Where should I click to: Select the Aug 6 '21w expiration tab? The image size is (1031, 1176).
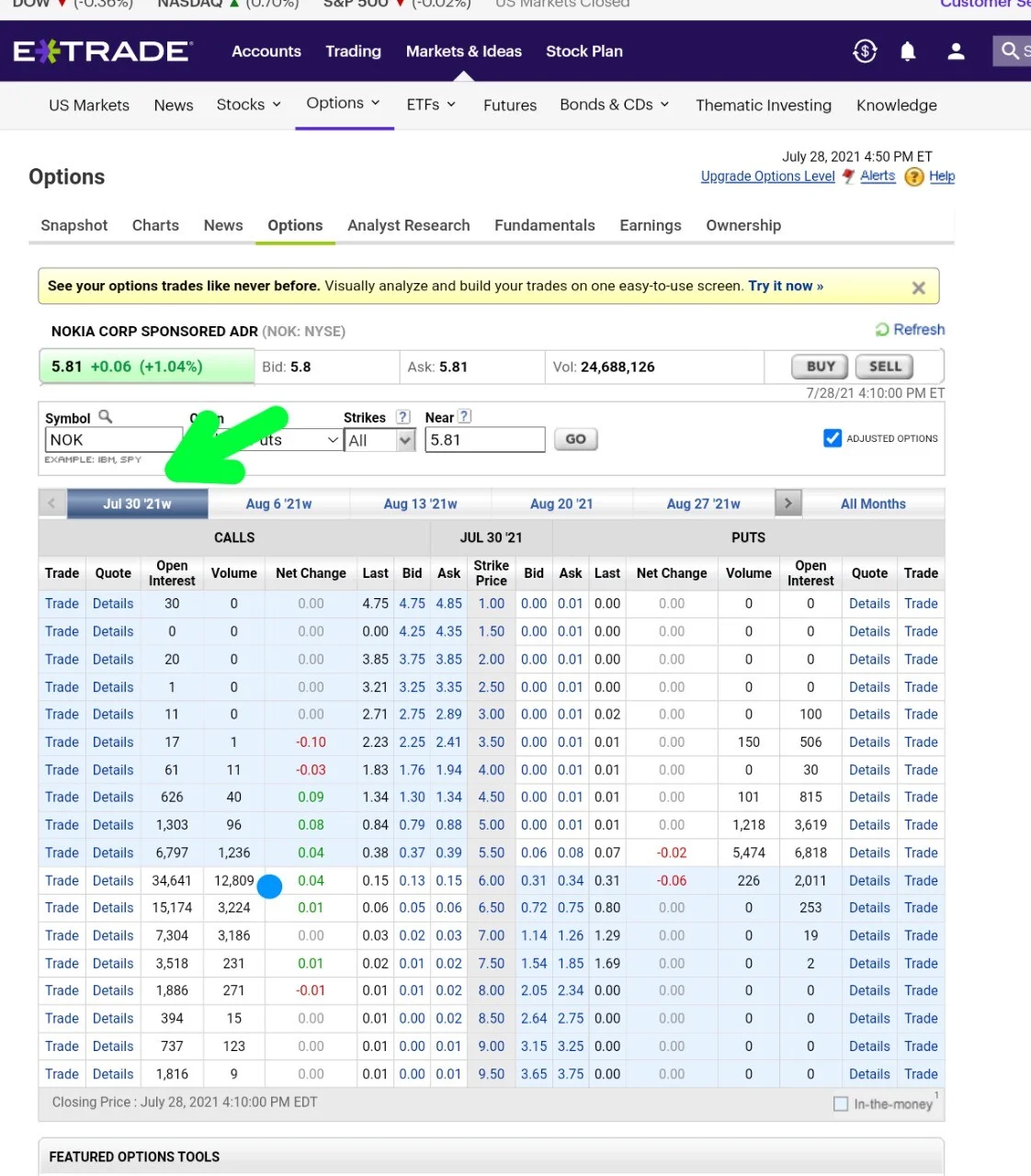pos(278,503)
